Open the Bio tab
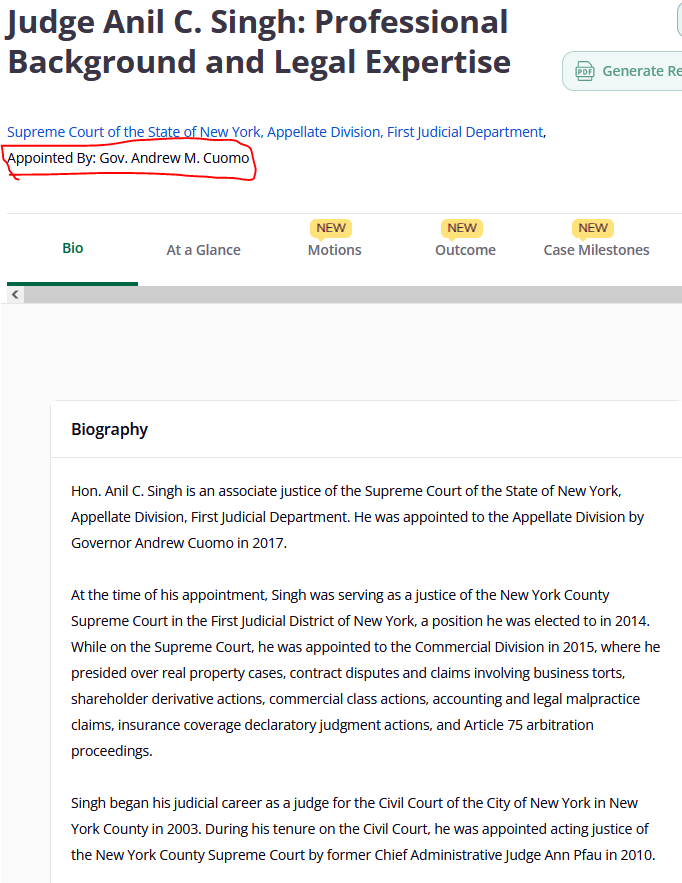 pos(73,248)
